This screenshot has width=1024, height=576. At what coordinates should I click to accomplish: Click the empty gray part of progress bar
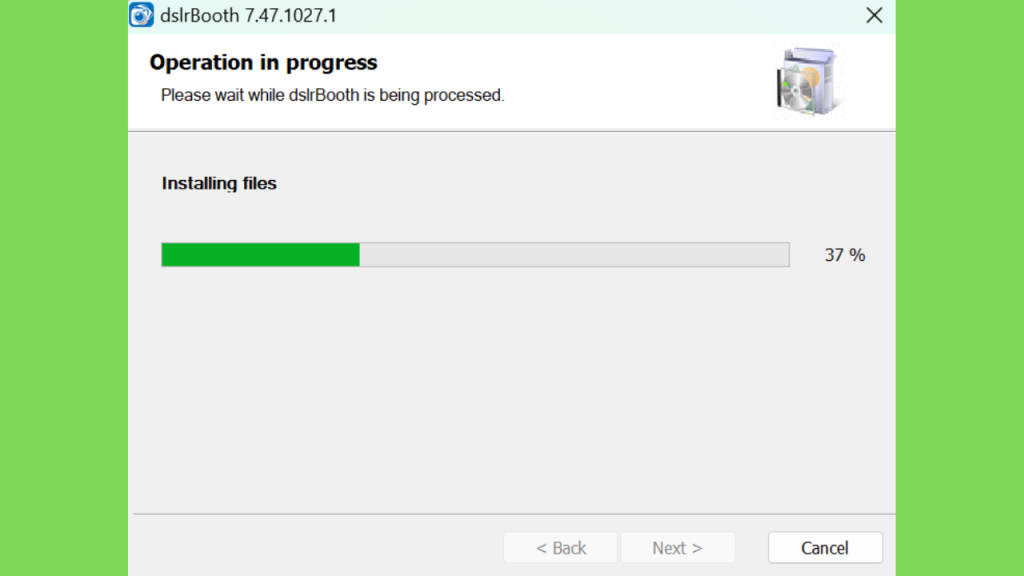[x=574, y=255]
